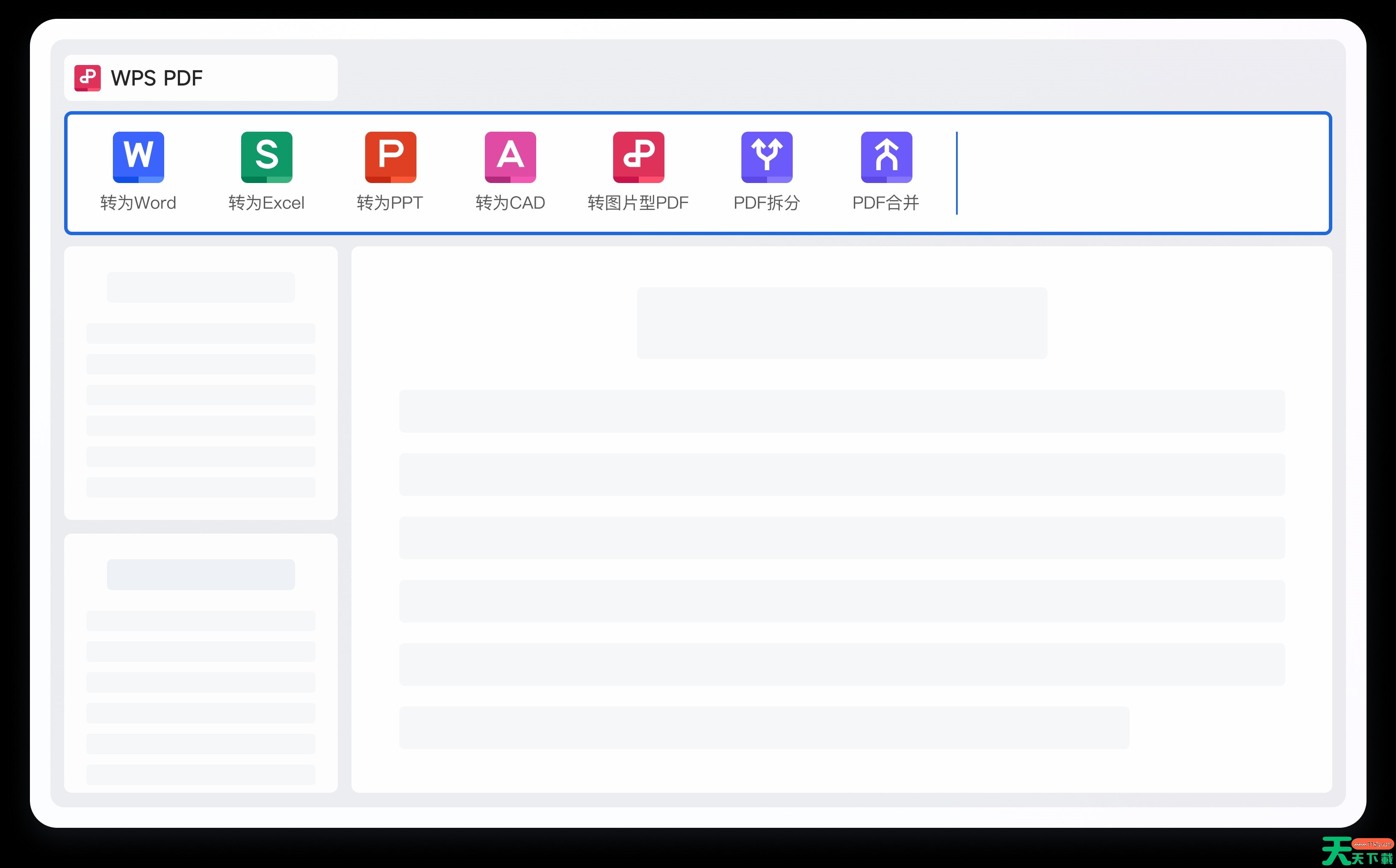Click the WPS PDF title text
Image resolution: width=1396 pixels, height=868 pixels.
point(157,78)
